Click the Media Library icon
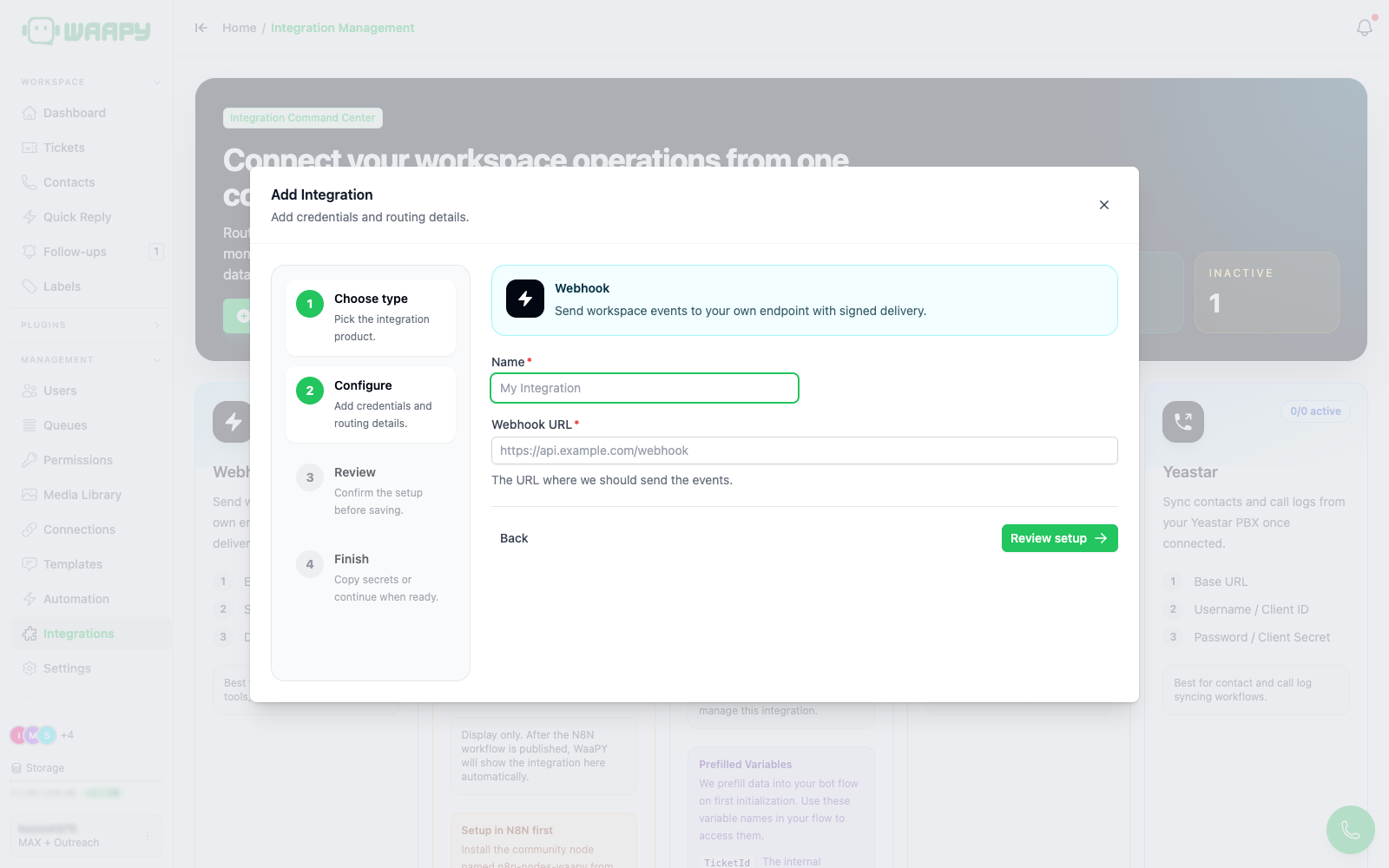Image resolution: width=1389 pixels, height=868 pixels. pyautogui.click(x=30, y=495)
